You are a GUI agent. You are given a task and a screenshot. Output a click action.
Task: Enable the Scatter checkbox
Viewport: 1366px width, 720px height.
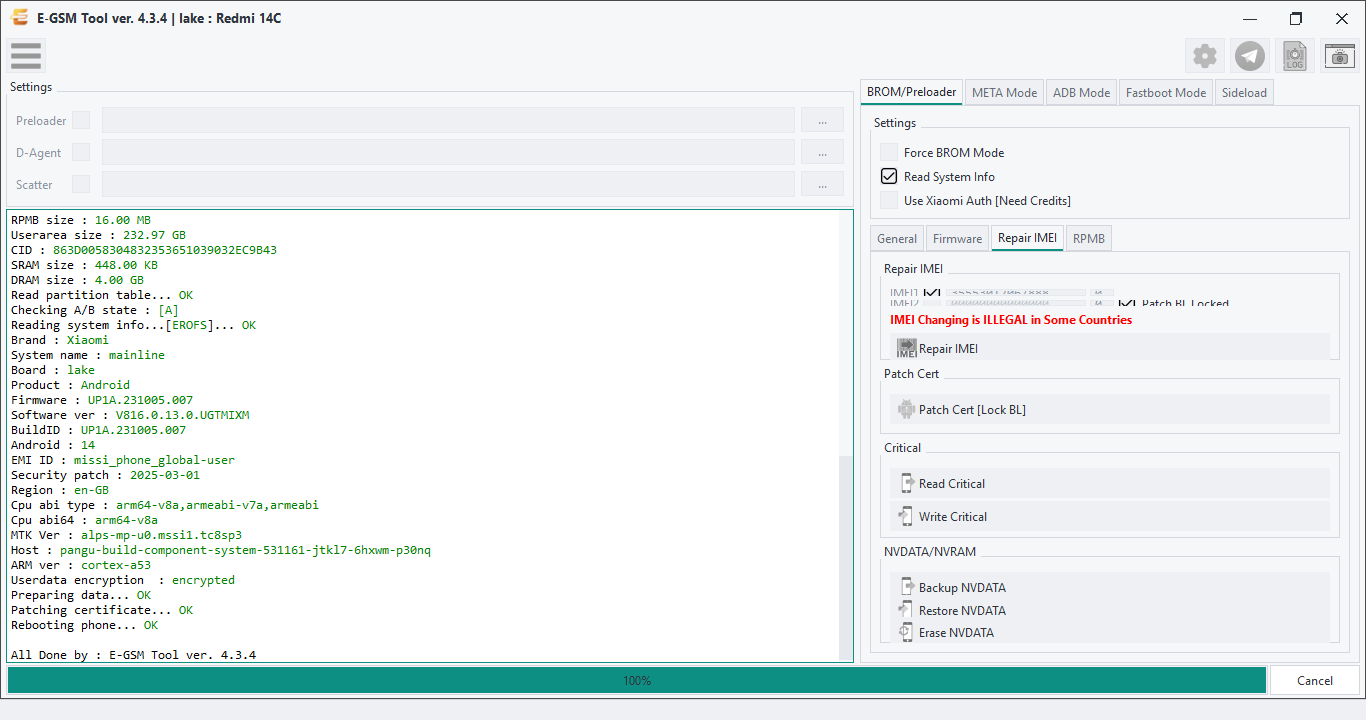[81, 184]
